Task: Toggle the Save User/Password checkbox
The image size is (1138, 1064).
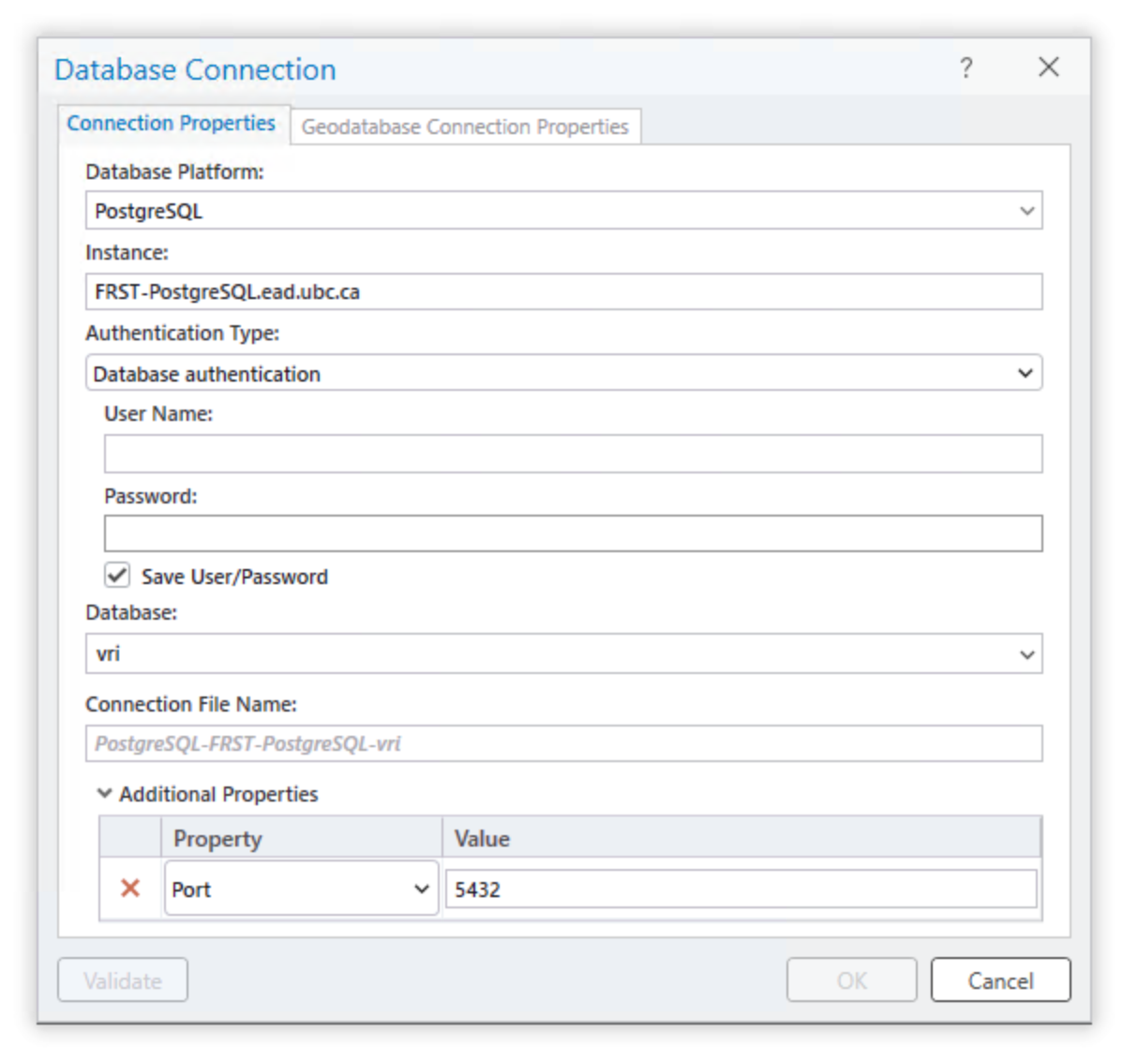Action: 117,576
